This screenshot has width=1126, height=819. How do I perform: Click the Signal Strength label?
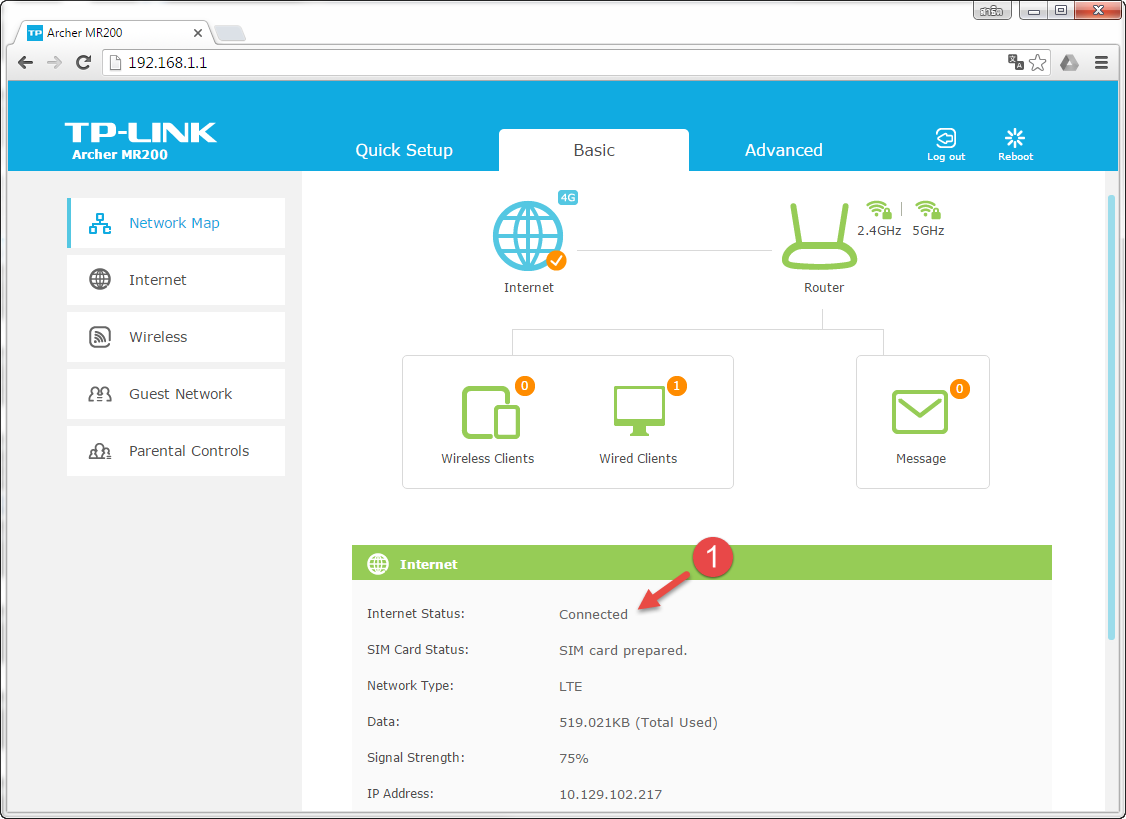(x=416, y=757)
